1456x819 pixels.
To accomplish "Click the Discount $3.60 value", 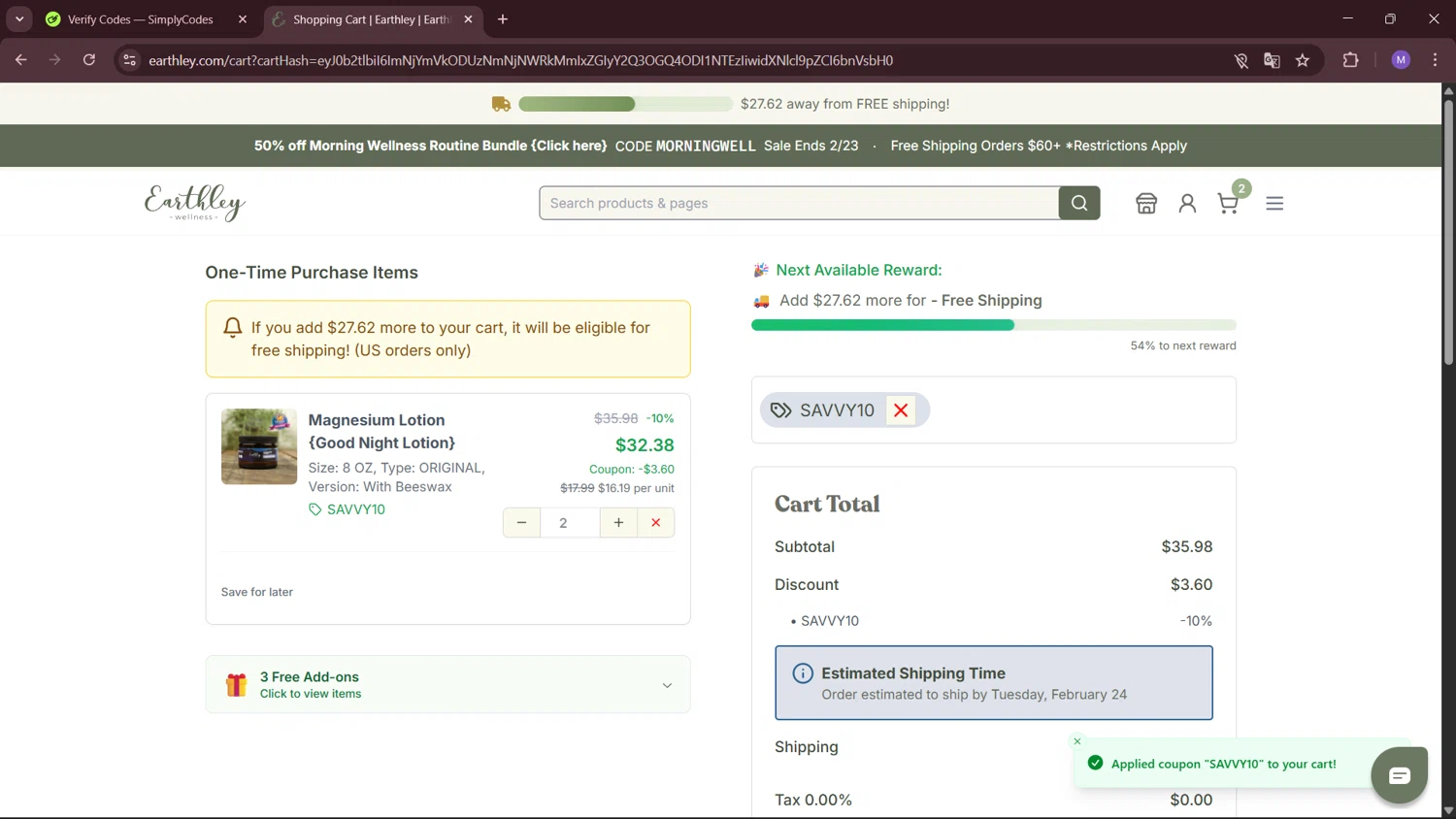I will click(x=1191, y=584).
